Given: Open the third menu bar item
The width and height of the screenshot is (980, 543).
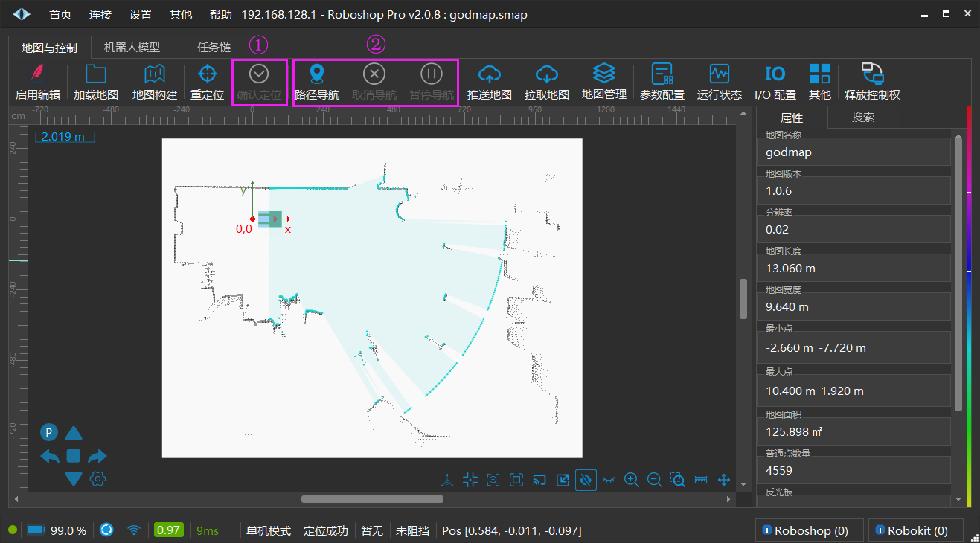Looking at the screenshot, I should pos(141,14).
